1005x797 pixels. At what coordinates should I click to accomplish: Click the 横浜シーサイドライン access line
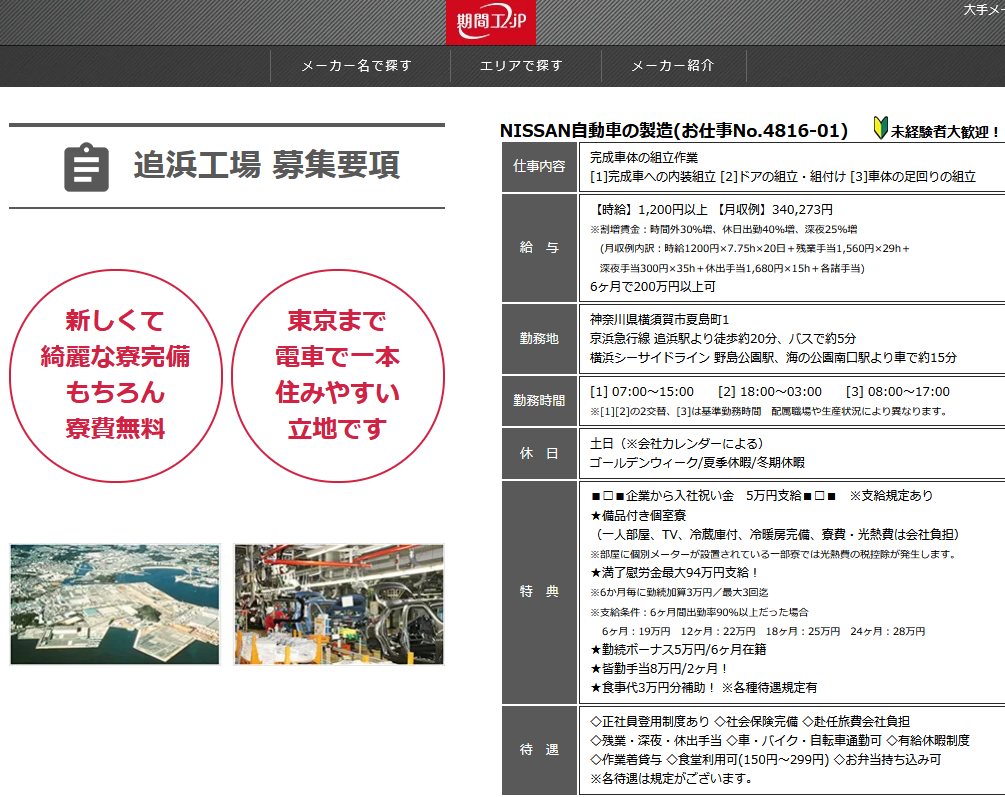(773, 358)
